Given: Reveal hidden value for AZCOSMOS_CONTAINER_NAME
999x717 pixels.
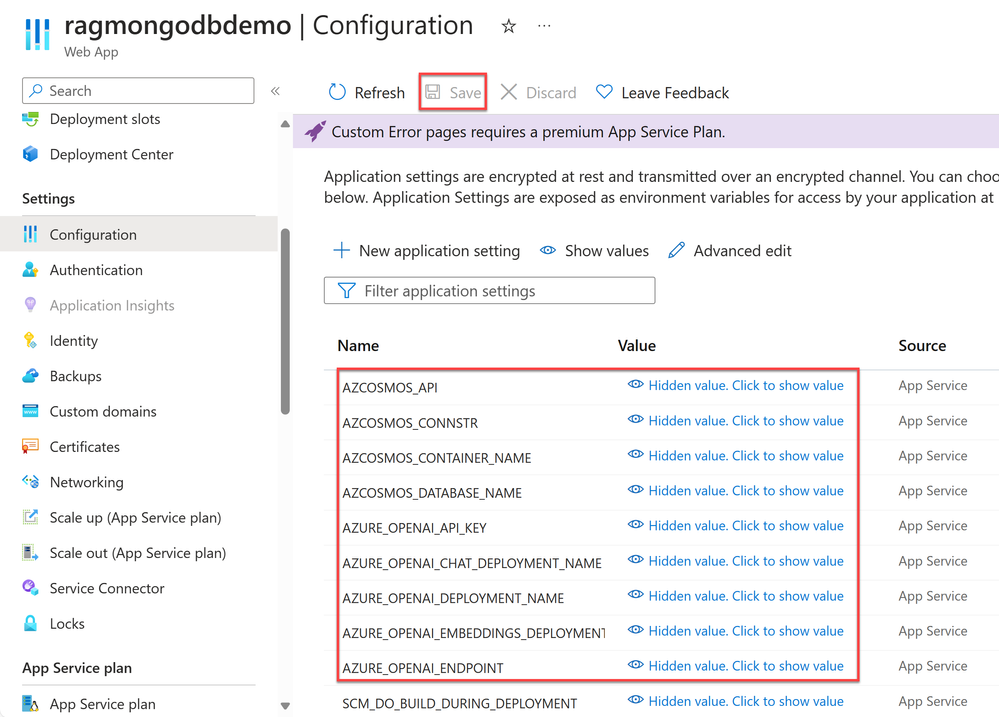Looking at the screenshot, I should coord(736,456).
